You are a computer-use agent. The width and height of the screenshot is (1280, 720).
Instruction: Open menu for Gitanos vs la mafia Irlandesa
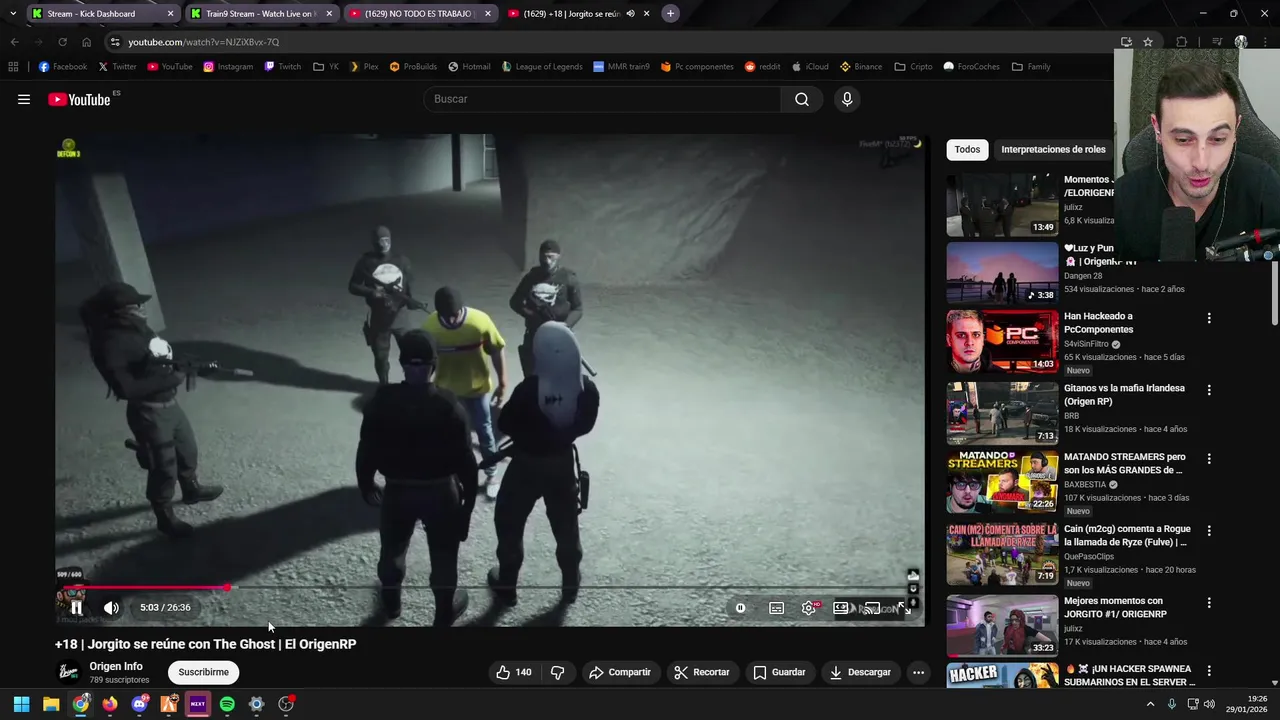coord(1209,390)
